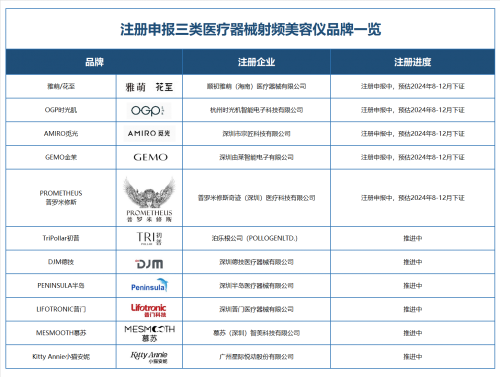Click 推进中 in the PENINSULA半岛 row
The width and height of the screenshot is (500, 377).
pos(413,286)
